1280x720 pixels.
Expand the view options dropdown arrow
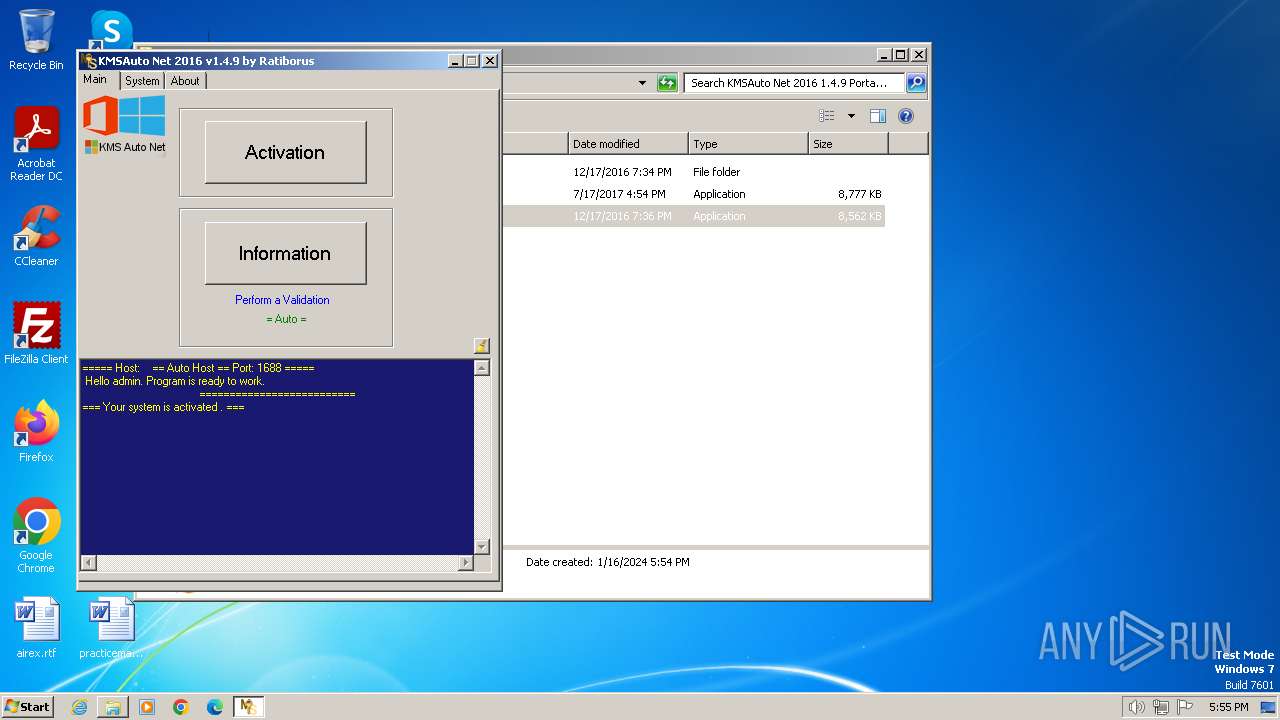[851, 116]
